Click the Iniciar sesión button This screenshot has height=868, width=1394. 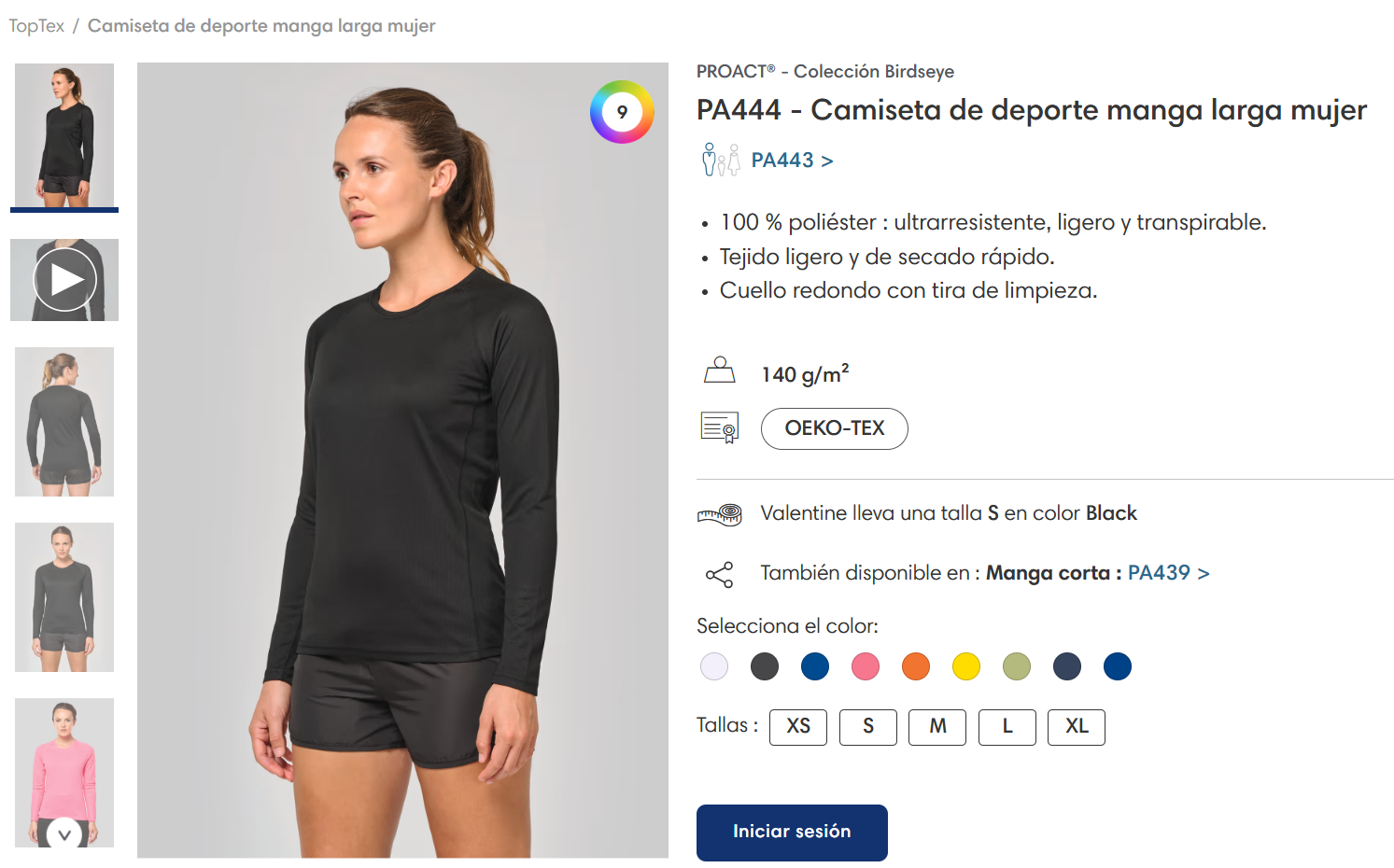[x=792, y=833]
